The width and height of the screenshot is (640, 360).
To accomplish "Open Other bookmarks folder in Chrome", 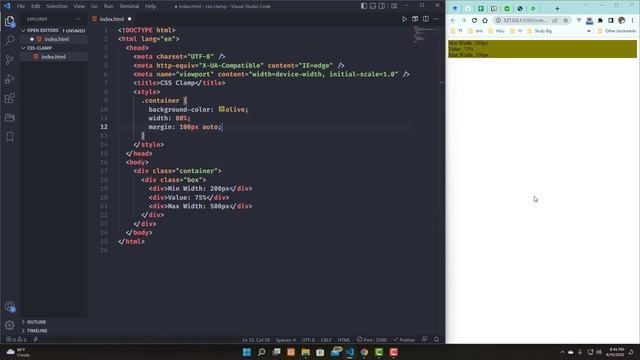I will click(x=617, y=31).
